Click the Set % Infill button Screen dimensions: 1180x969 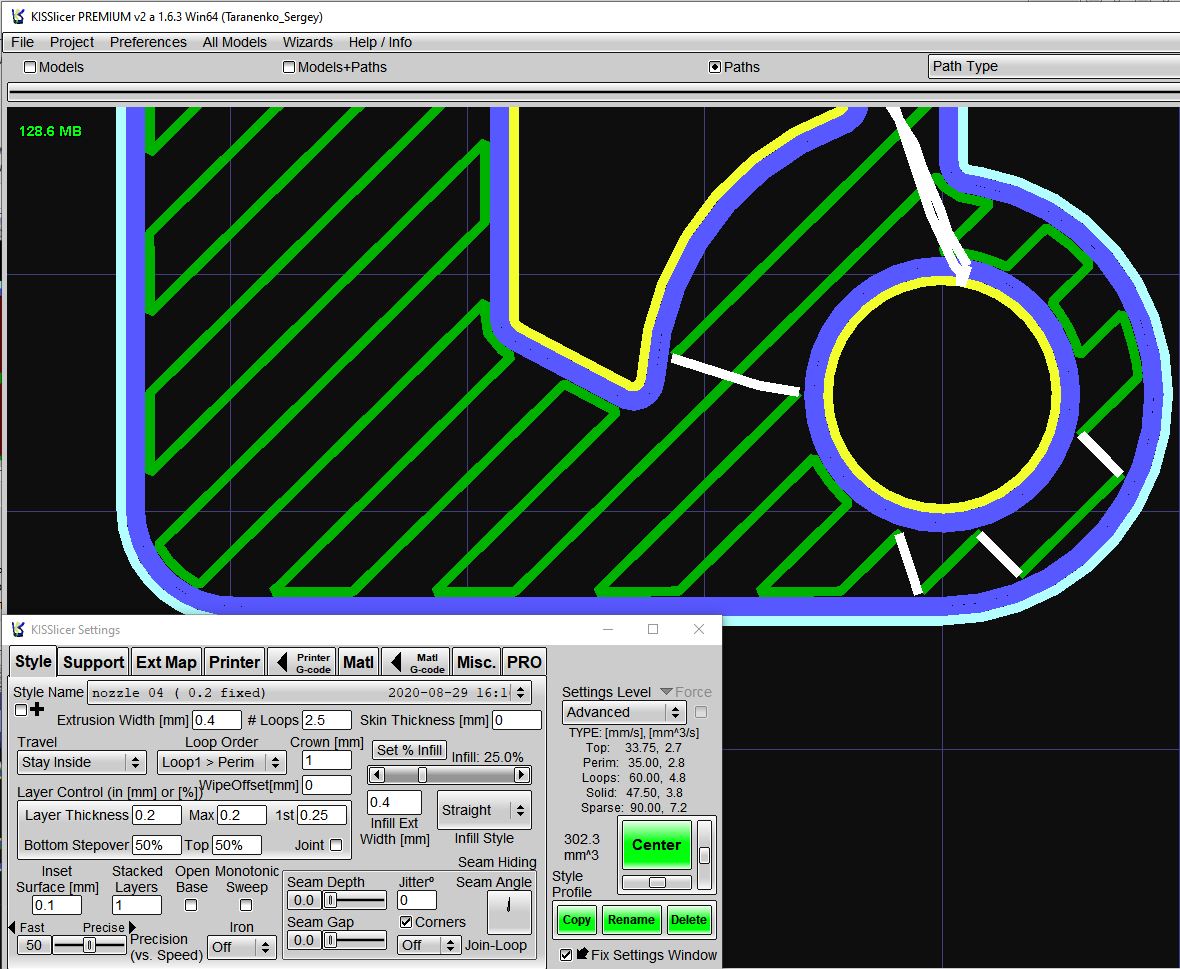(409, 750)
